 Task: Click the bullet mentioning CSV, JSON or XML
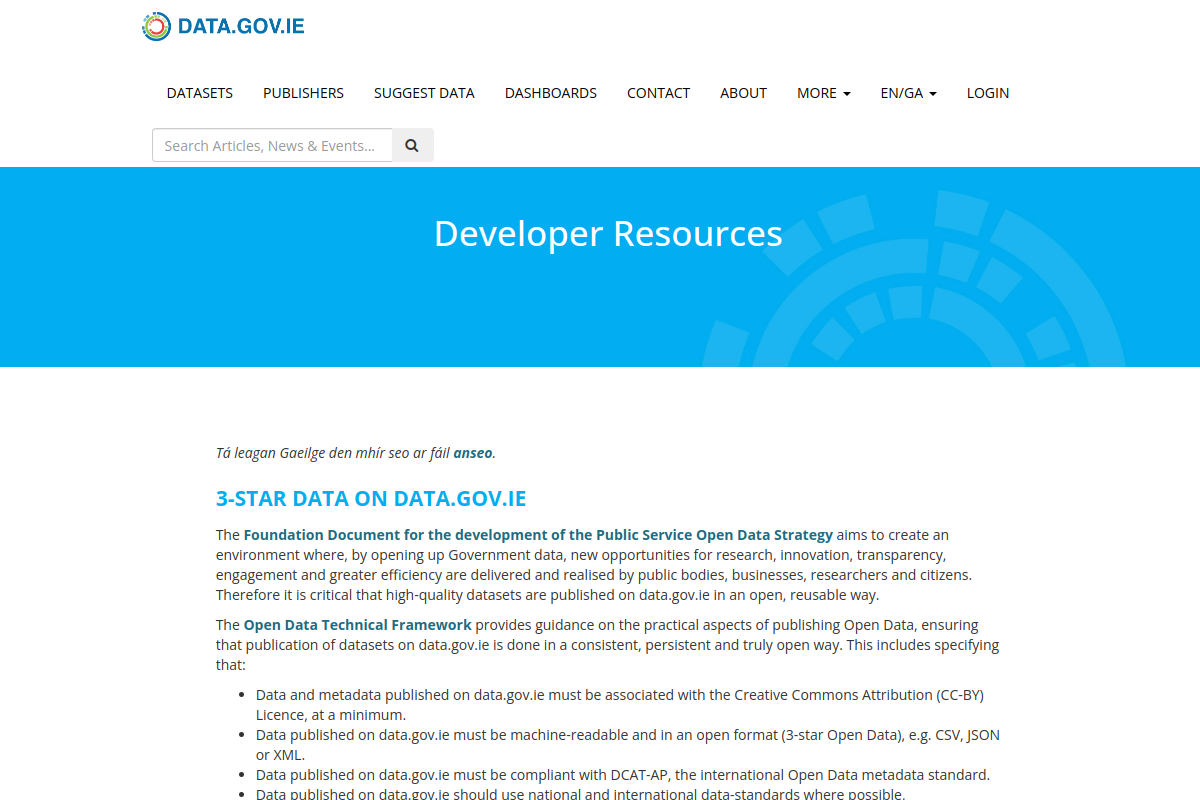[x=628, y=745]
